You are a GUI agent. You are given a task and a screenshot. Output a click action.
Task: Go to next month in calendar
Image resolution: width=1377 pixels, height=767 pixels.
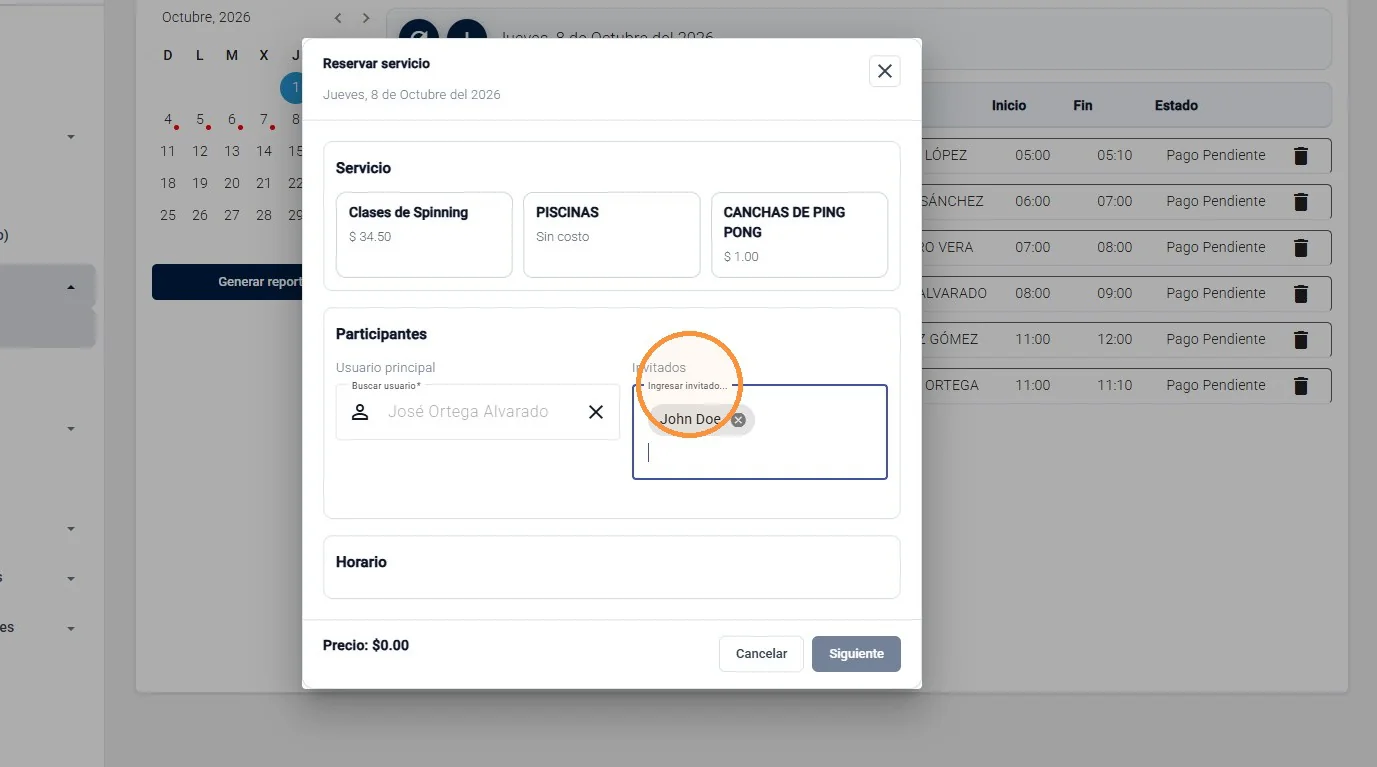click(x=366, y=18)
